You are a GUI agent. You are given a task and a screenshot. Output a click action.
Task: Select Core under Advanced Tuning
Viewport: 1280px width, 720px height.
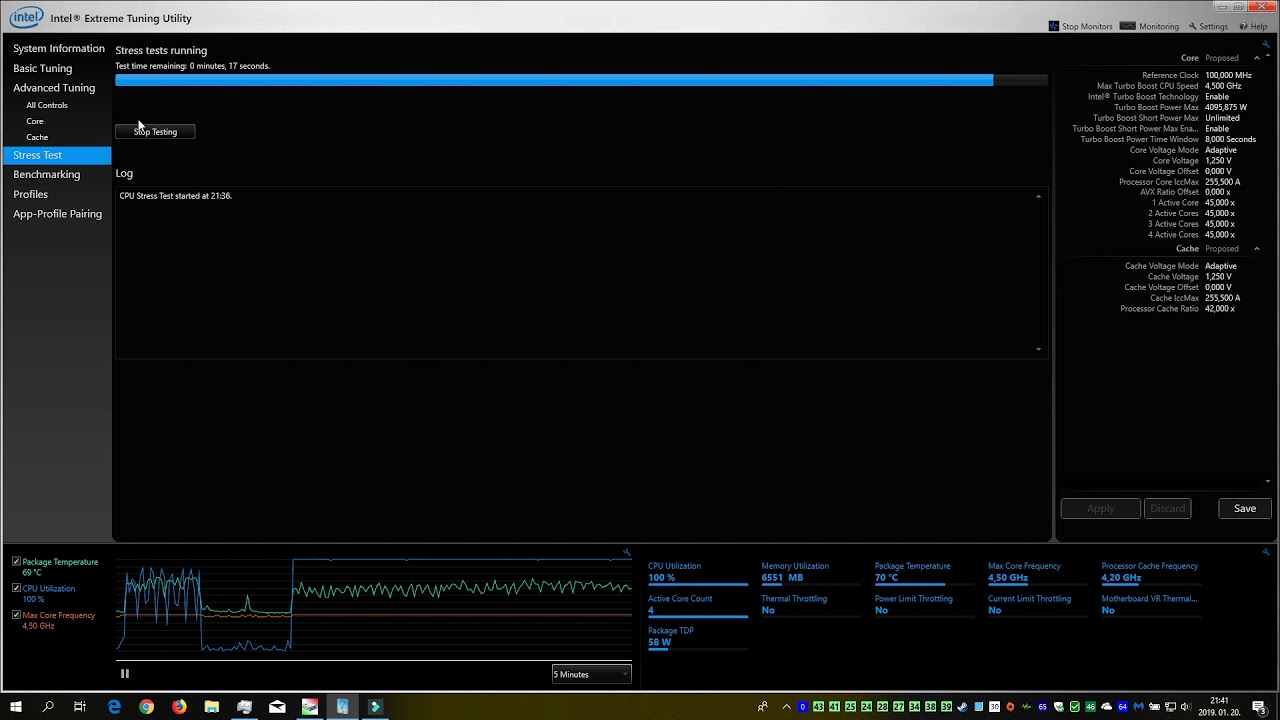pos(35,121)
